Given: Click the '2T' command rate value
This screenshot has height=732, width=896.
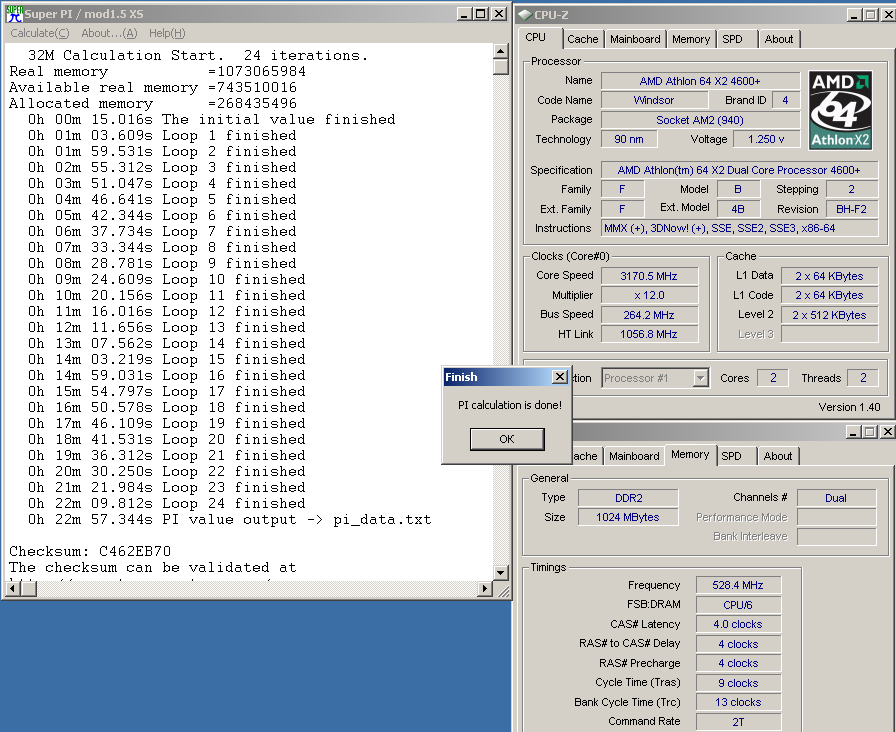Looking at the screenshot, I should point(738,722).
